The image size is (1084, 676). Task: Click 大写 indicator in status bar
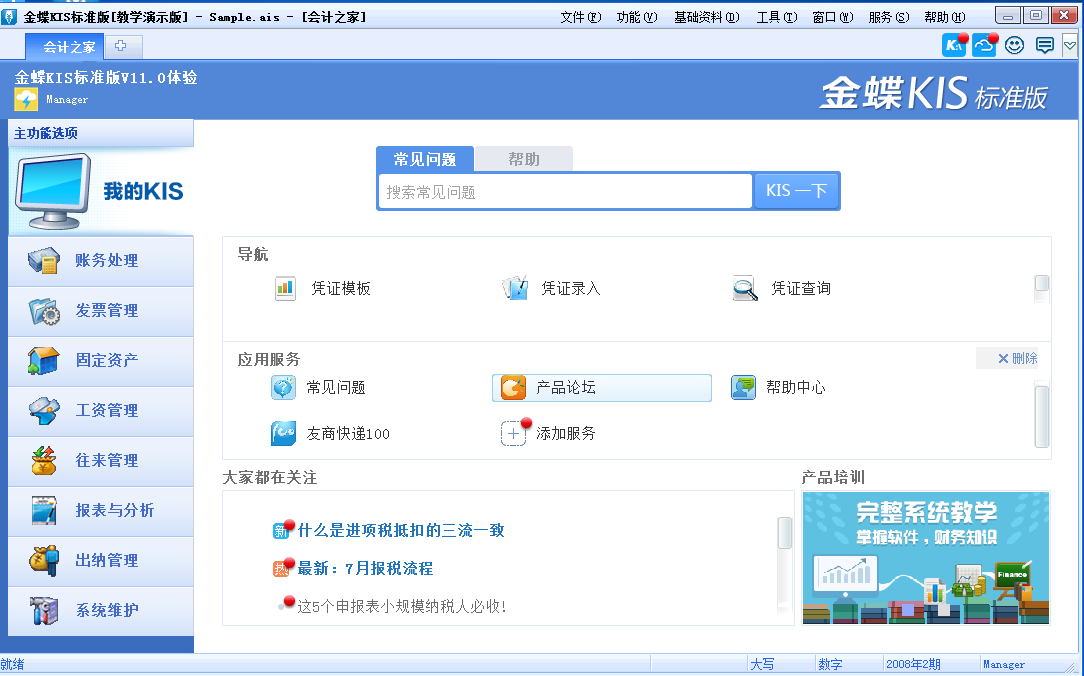tap(763, 664)
